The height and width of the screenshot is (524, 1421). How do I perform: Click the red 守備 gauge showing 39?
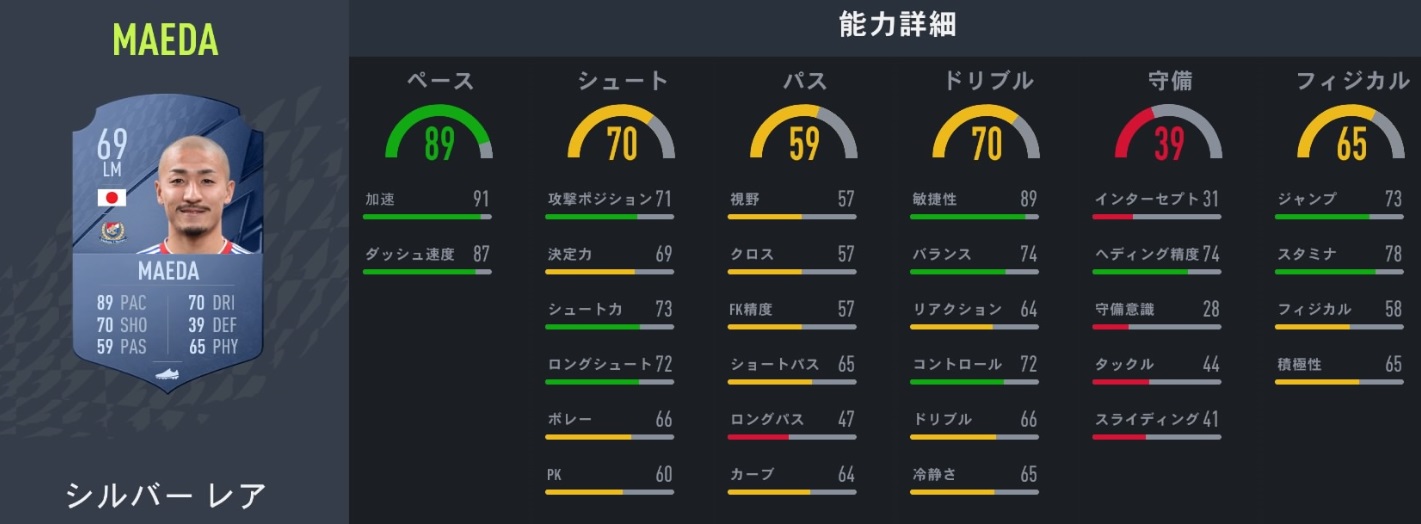click(1169, 134)
